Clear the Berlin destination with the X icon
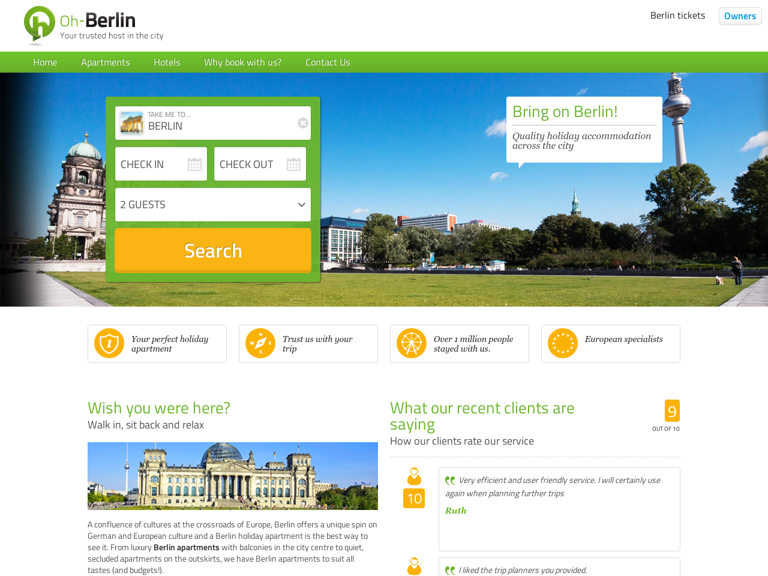Image resolution: width=768 pixels, height=576 pixels. [303, 123]
